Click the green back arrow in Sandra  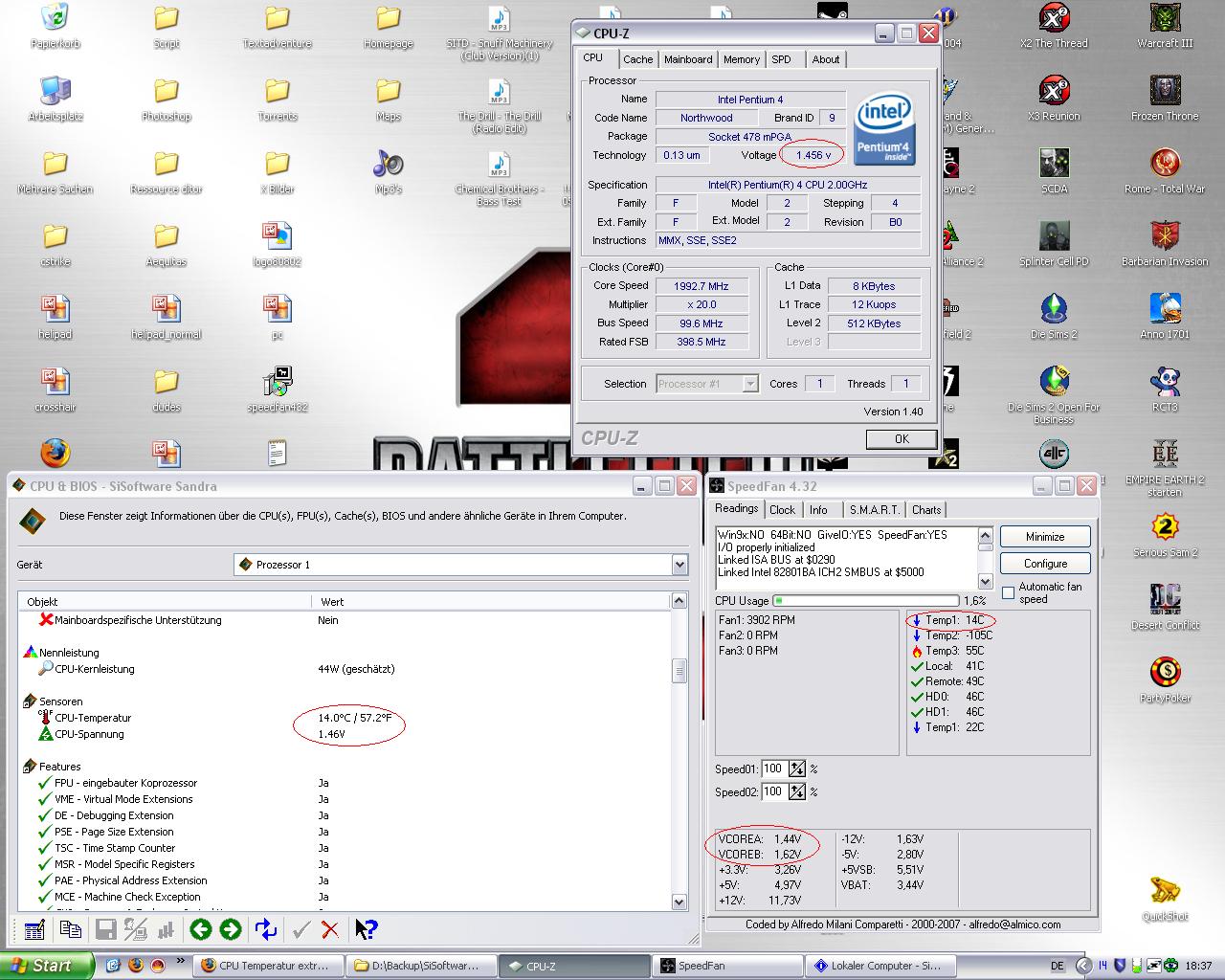click(x=200, y=929)
